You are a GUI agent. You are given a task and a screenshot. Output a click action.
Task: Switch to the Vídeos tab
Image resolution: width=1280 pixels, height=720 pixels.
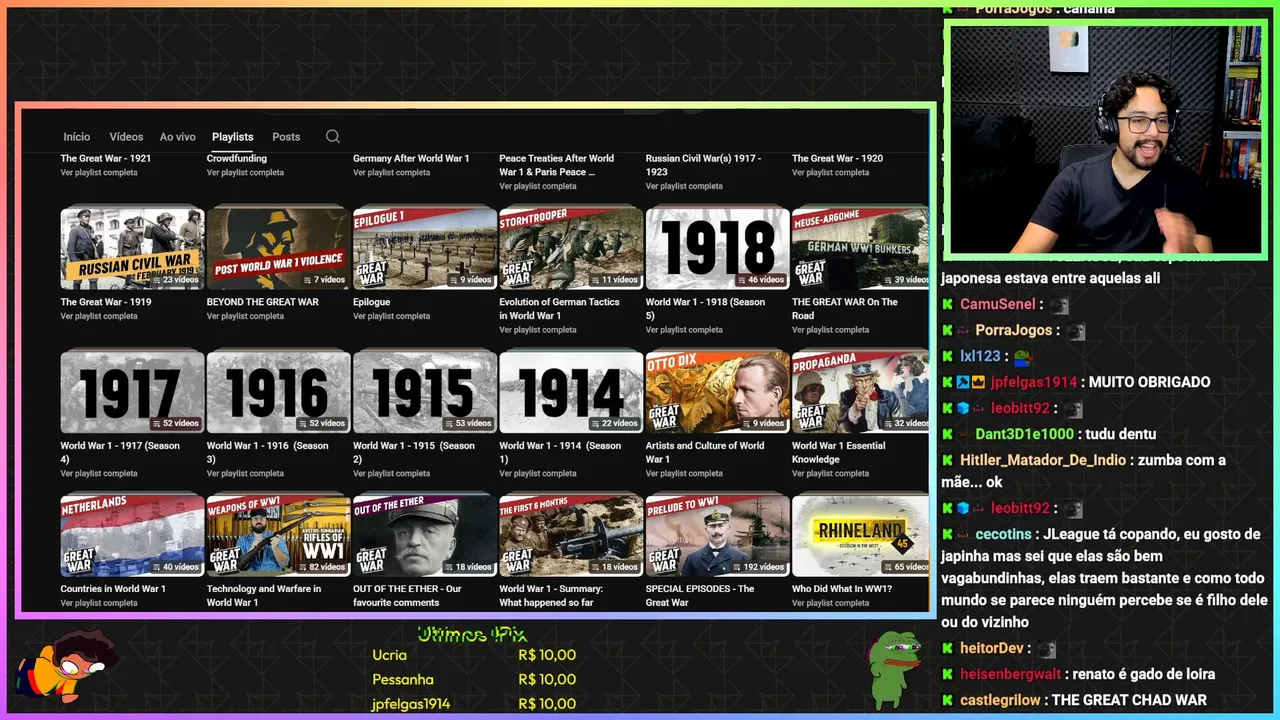point(126,137)
